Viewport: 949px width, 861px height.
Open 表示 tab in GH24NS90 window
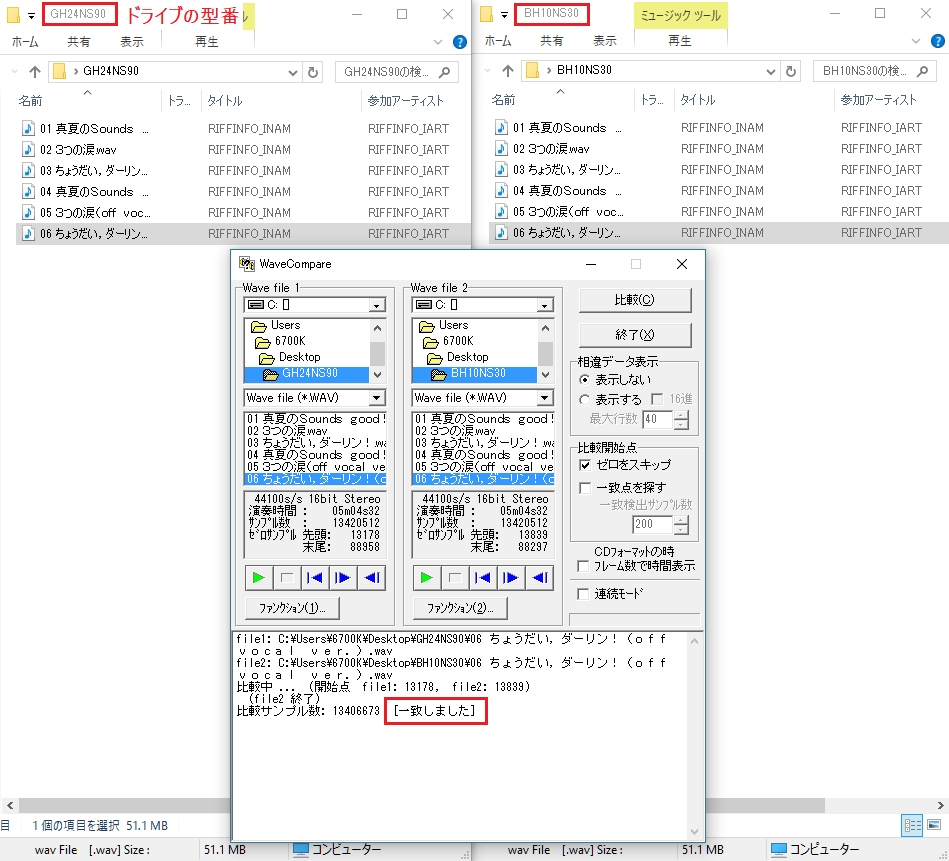[x=131, y=42]
